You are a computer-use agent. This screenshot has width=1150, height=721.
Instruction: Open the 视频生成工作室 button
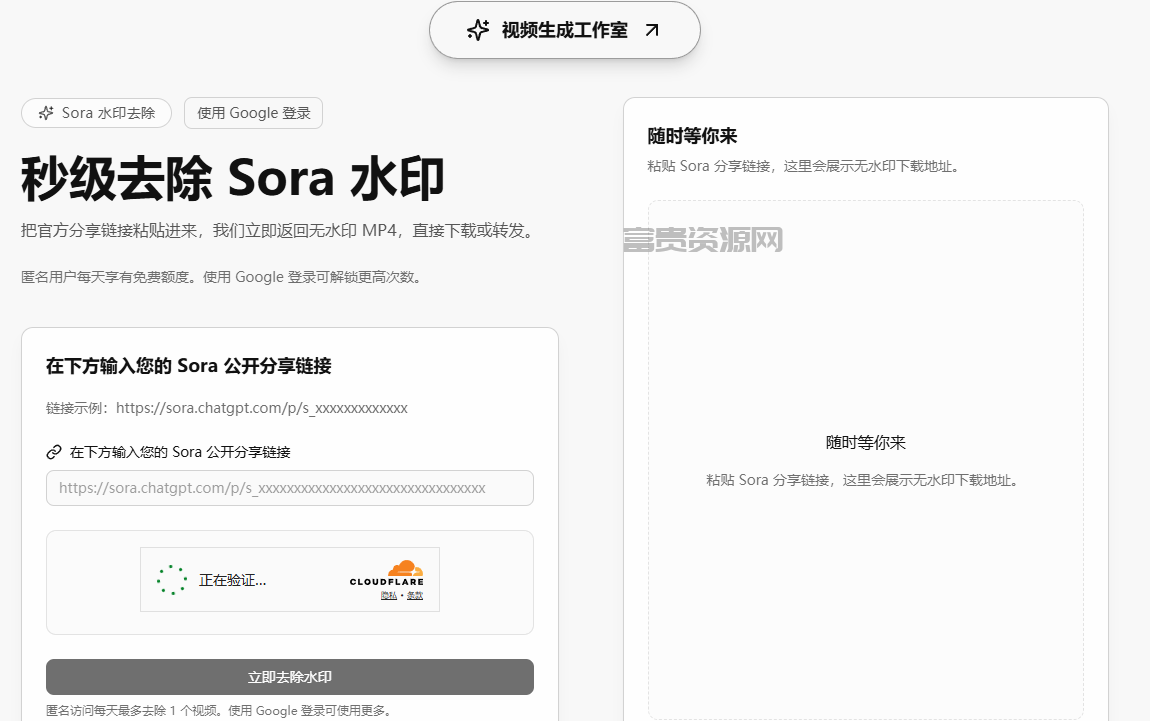(565, 30)
